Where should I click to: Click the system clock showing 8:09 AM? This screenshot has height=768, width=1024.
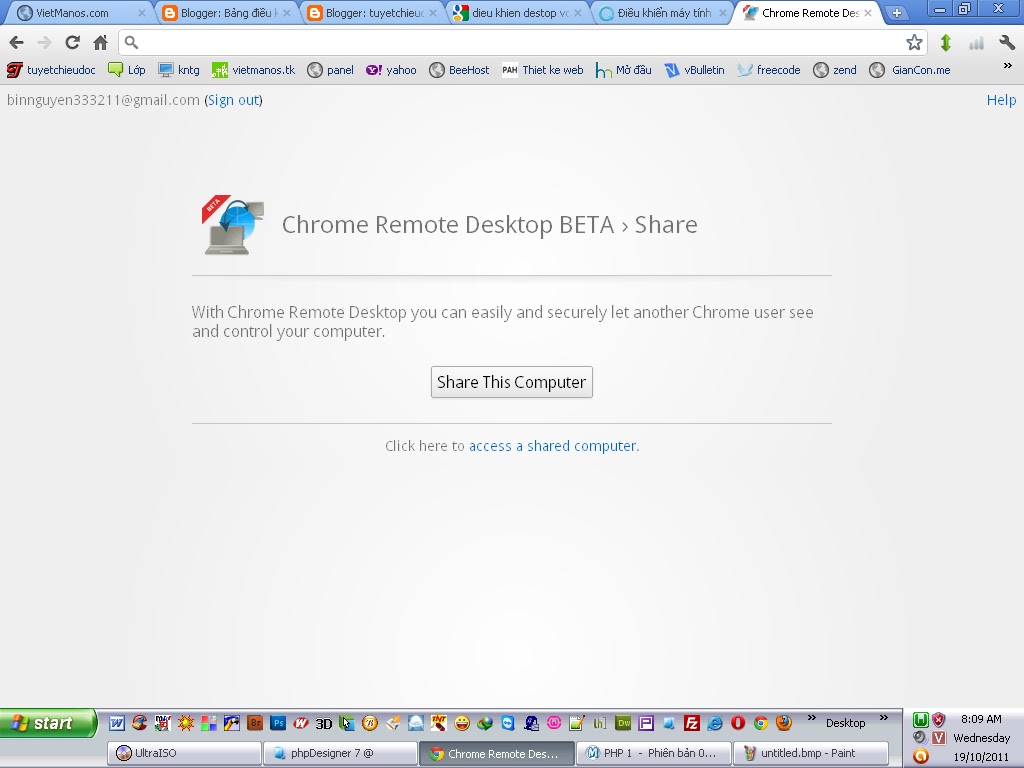981,719
